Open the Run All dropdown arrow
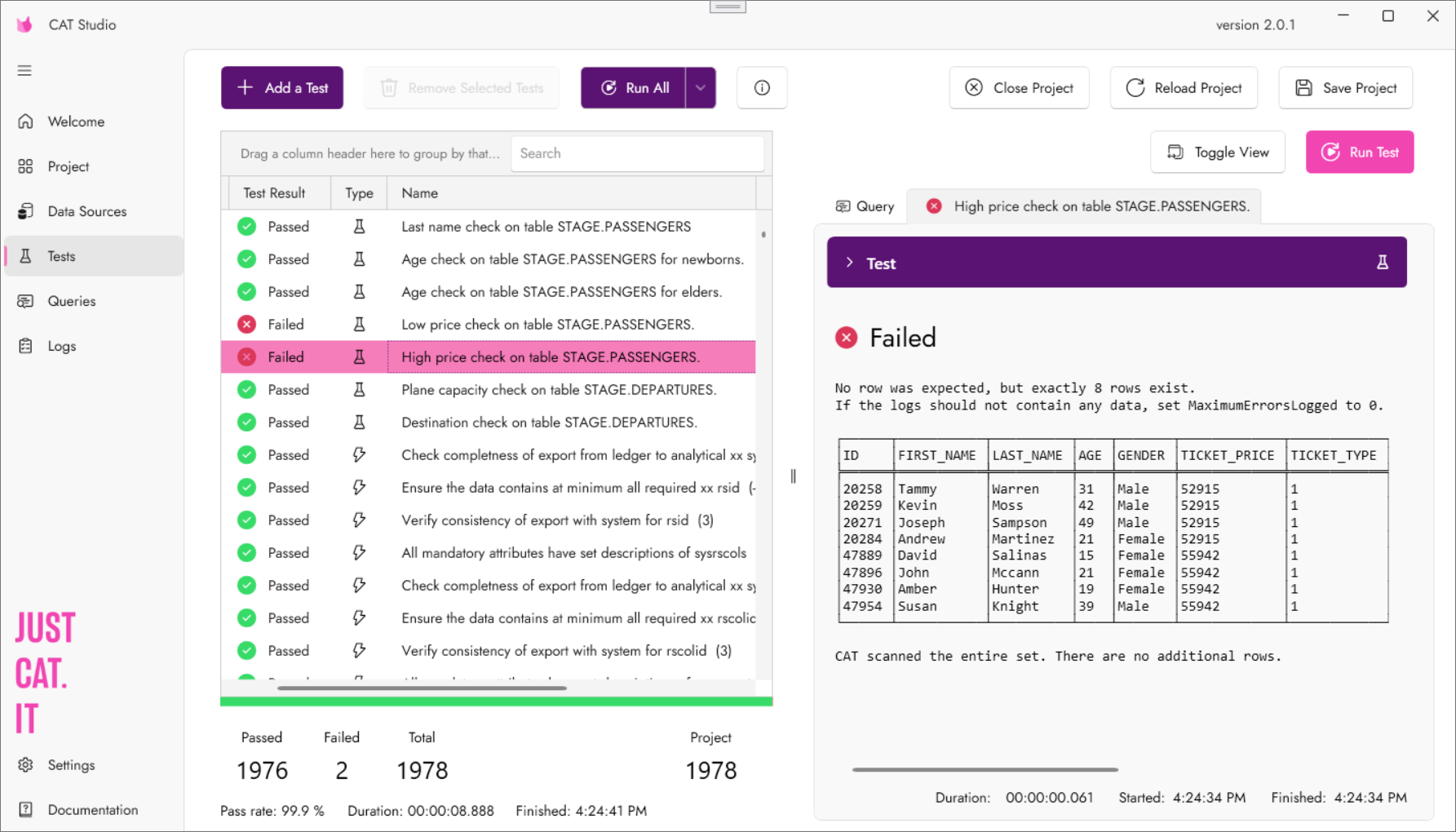The image size is (1456, 832). click(701, 88)
